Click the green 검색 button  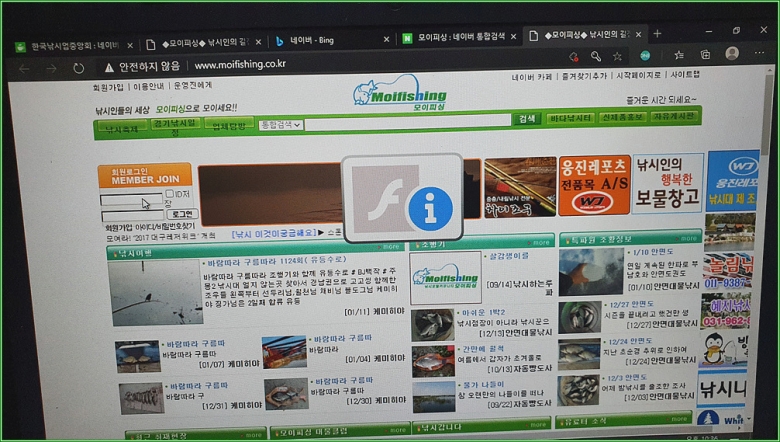coord(527,119)
